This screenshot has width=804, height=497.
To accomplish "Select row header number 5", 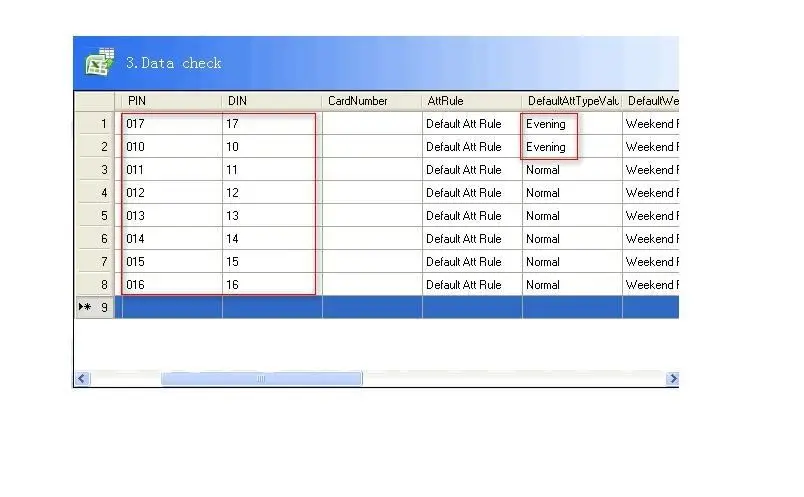I will point(95,216).
